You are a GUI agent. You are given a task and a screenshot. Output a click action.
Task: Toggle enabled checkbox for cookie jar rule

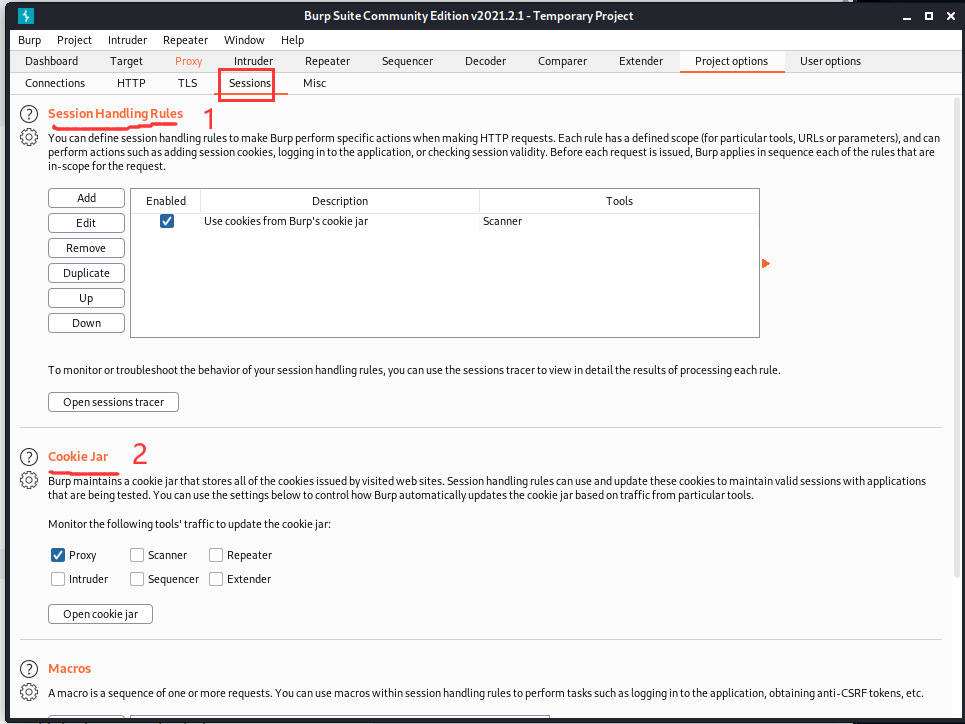(167, 221)
